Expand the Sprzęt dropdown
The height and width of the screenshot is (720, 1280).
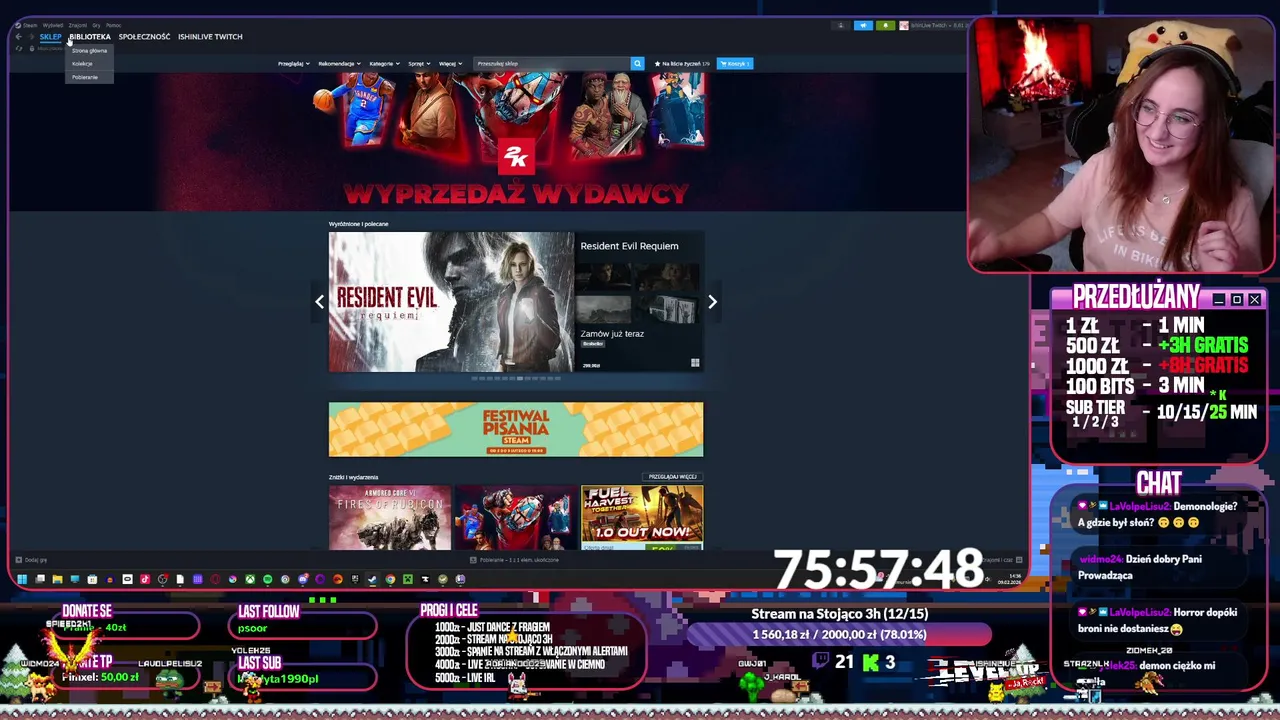click(419, 64)
